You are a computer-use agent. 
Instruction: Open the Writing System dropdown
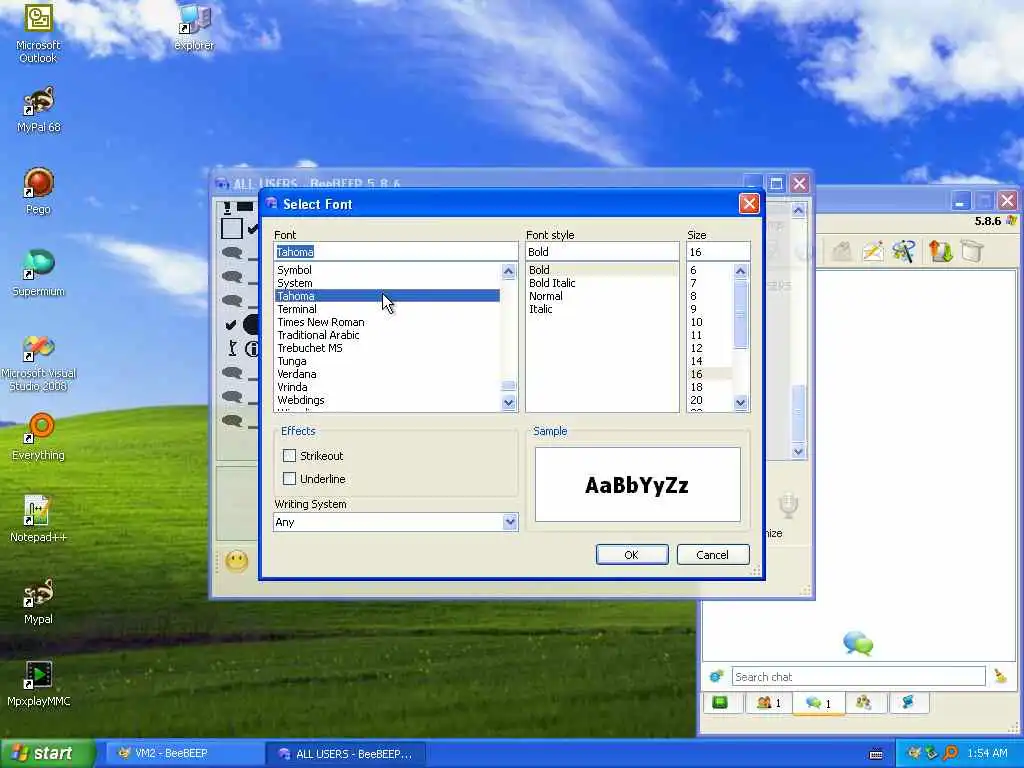[x=510, y=522]
